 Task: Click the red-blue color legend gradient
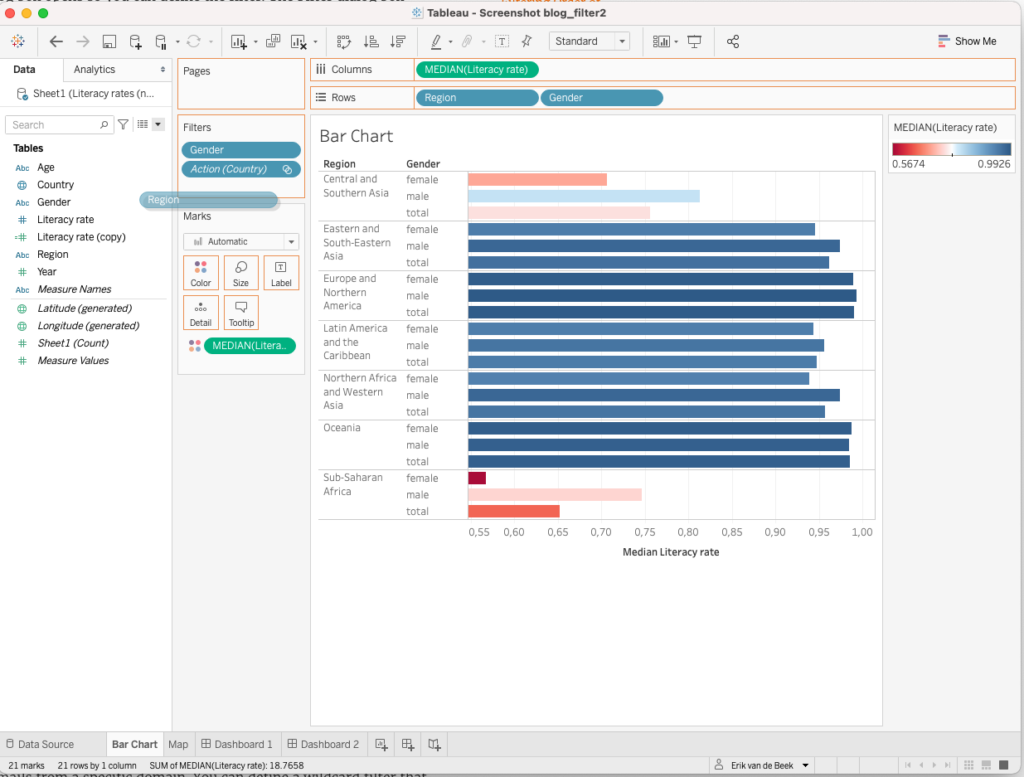(x=951, y=149)
